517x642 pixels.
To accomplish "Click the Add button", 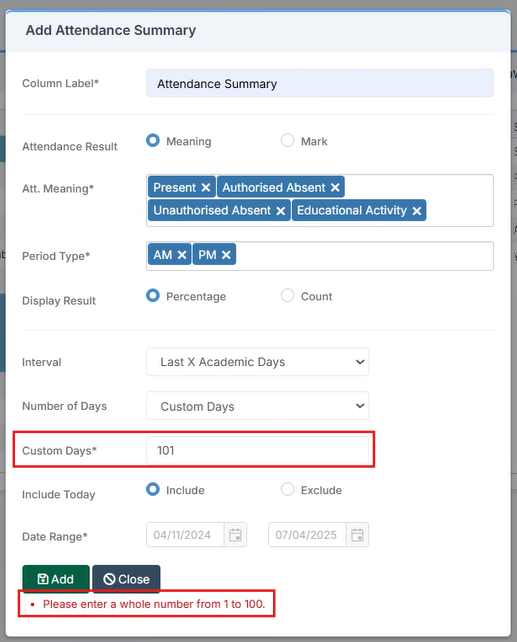I will pos(56,579).
